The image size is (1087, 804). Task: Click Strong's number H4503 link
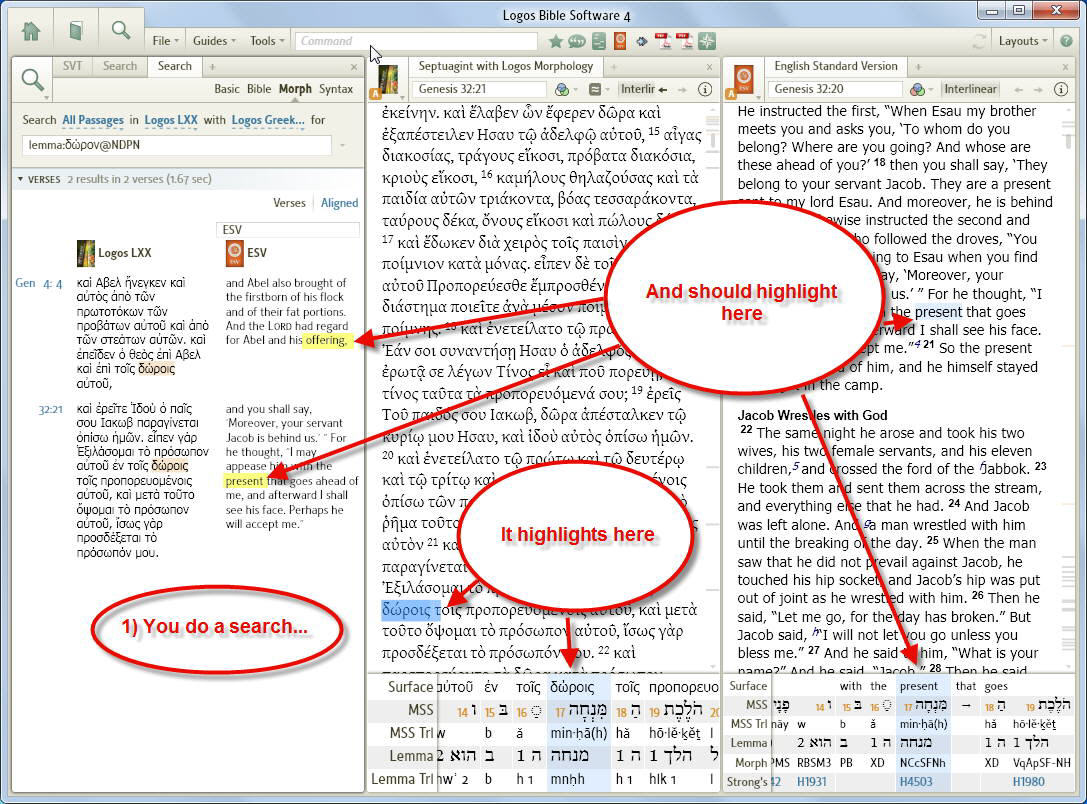click(916, 782)
